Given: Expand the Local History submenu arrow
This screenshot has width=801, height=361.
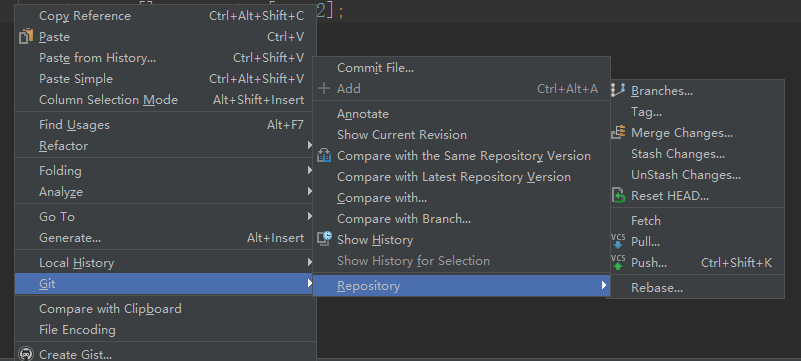Looking at the screenshot, I should (310, 262).
